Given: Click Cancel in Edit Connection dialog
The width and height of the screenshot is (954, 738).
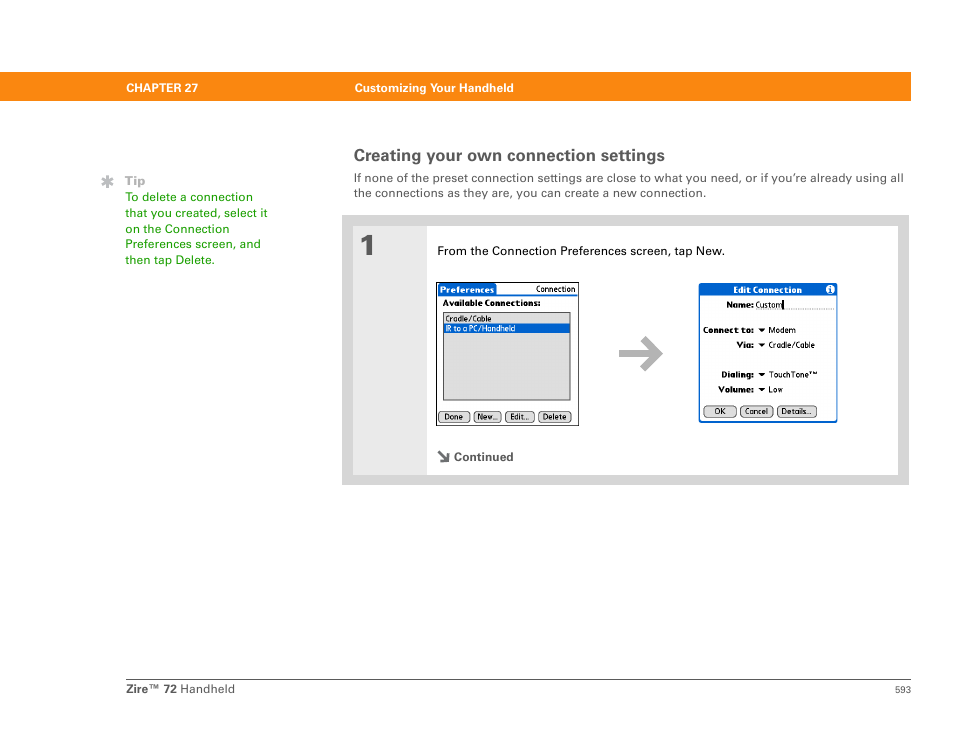Looking at the screenshot, I should click(756, 411).
